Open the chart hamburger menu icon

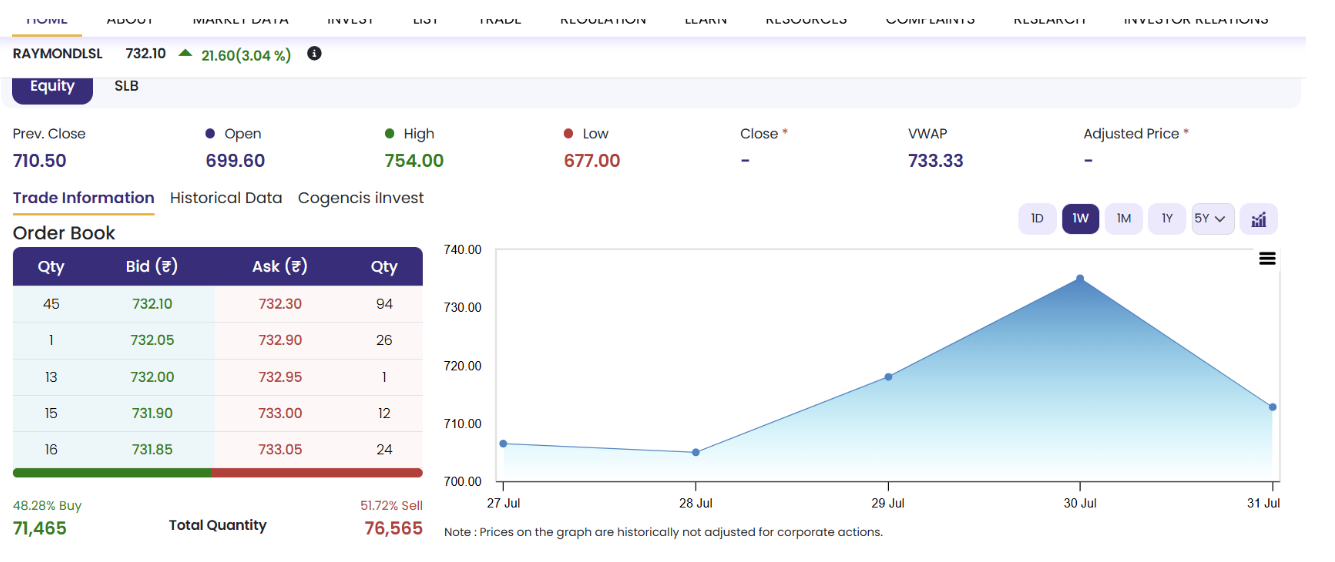point(1267,258)
